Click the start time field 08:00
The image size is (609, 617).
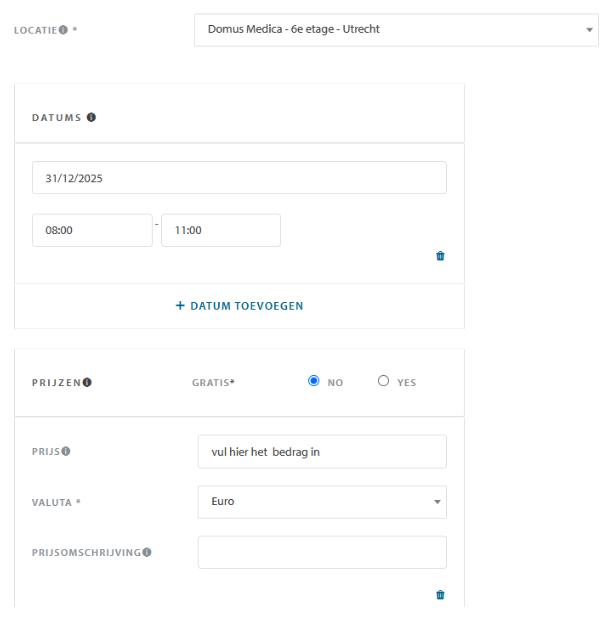[92, 230]
